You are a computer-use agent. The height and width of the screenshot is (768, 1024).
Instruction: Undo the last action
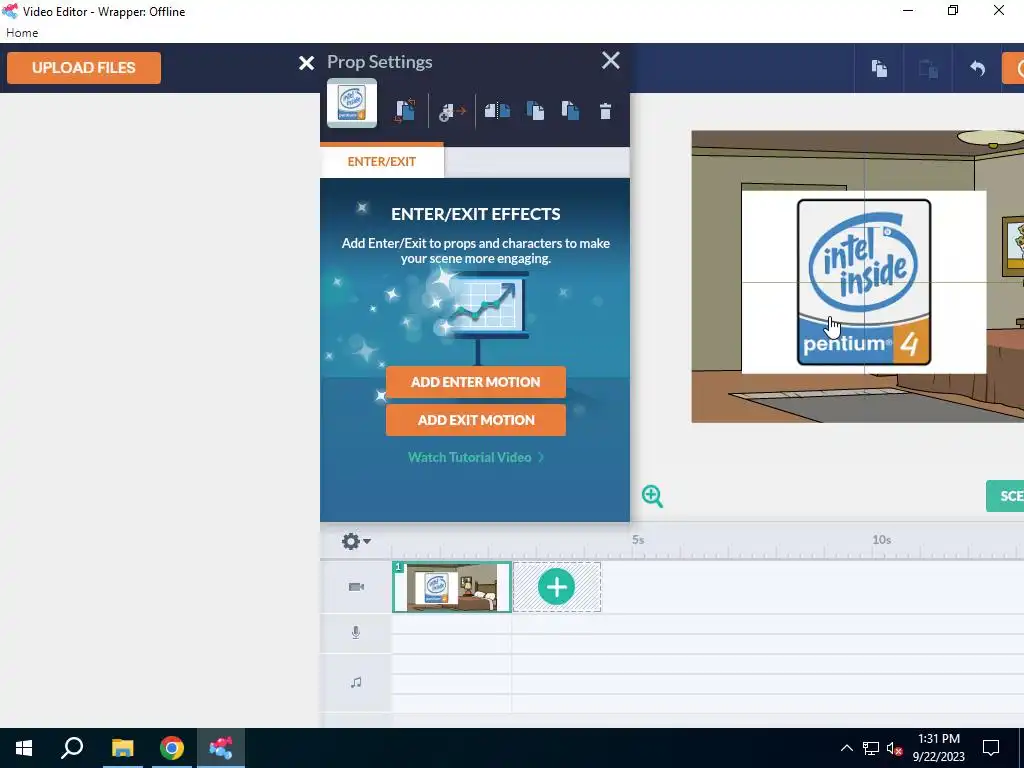click(x=977, y=68)
